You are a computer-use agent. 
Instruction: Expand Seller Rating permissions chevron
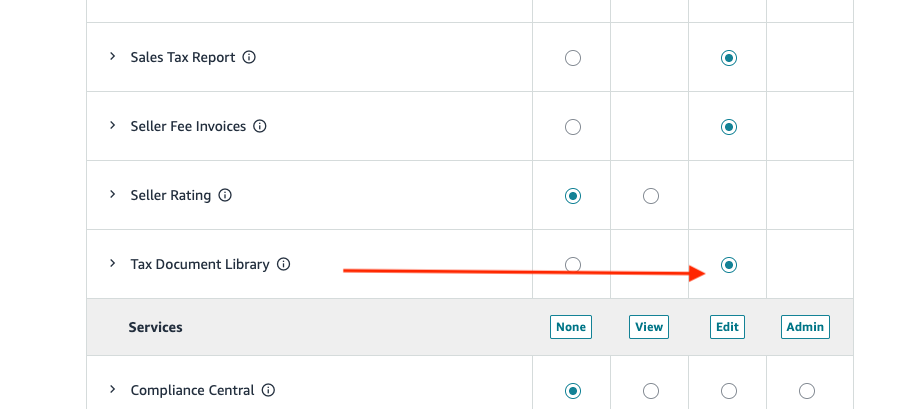pyautogui.click(x=112, y=195)
